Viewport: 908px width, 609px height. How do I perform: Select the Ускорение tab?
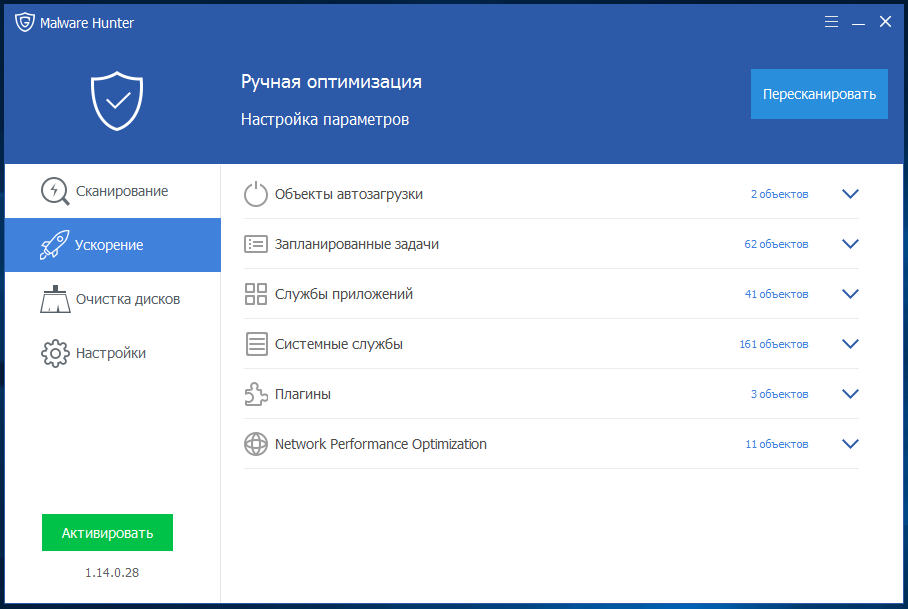tap(112, 245)
